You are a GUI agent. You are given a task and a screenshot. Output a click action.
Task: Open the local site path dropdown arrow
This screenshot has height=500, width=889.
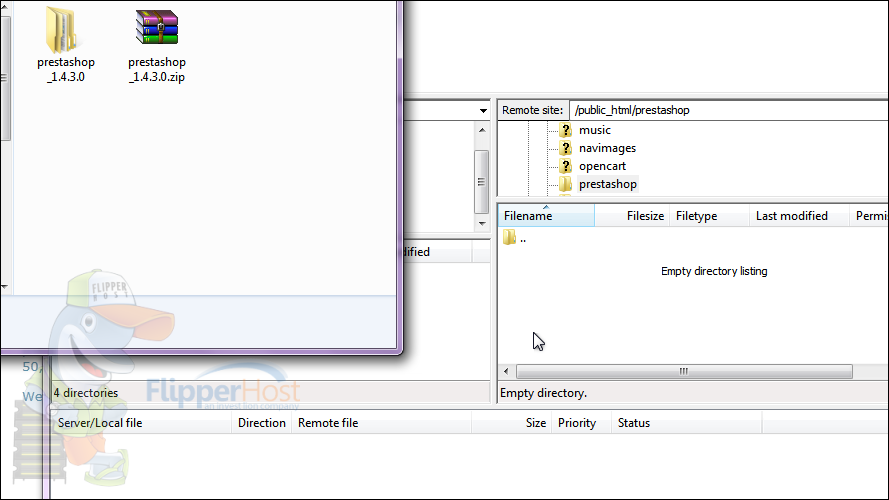pos(483,111)
